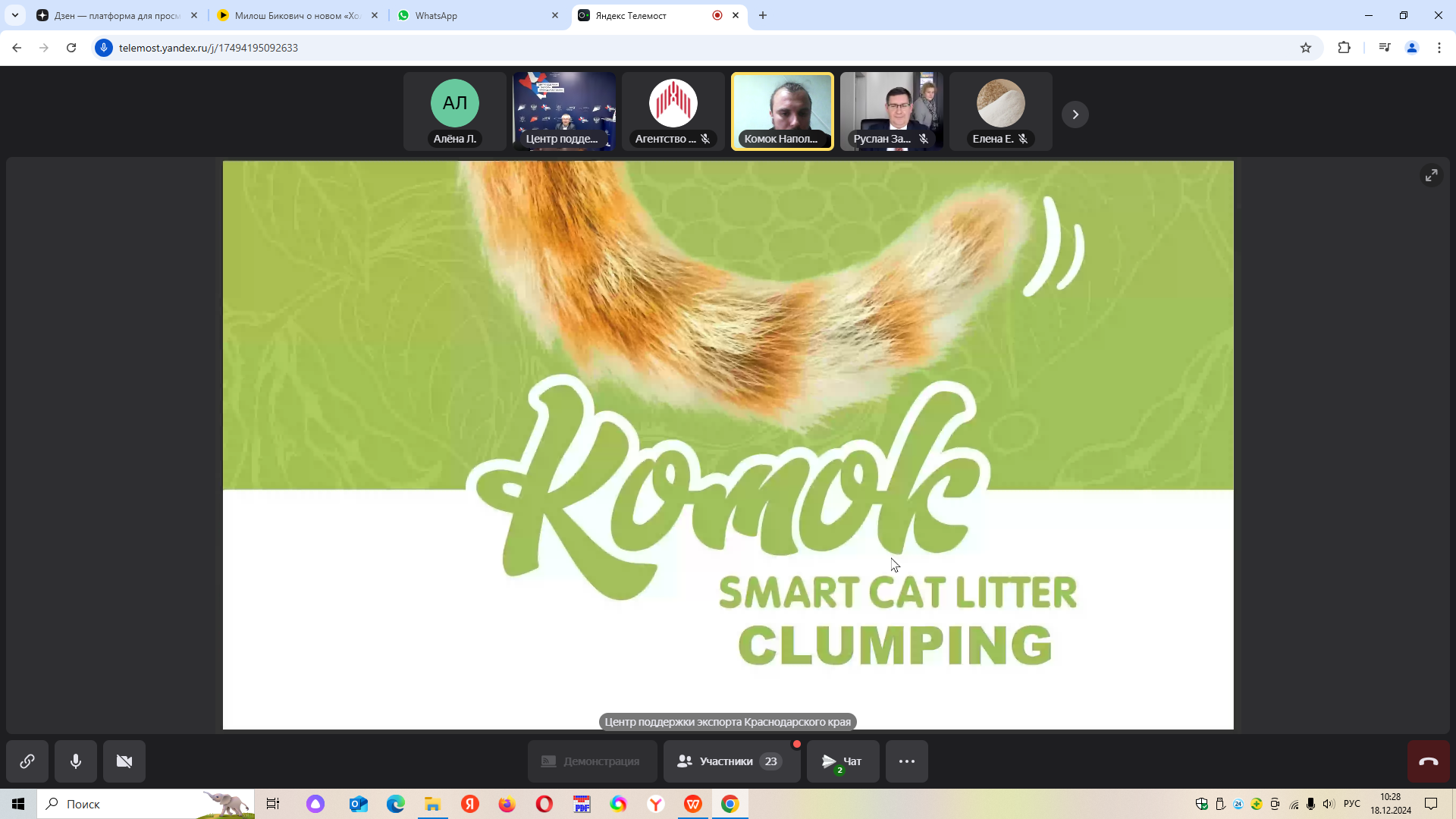Select the Яндекс Телемост browser tab
1456x819 pixels.
[x=659, y=15]
